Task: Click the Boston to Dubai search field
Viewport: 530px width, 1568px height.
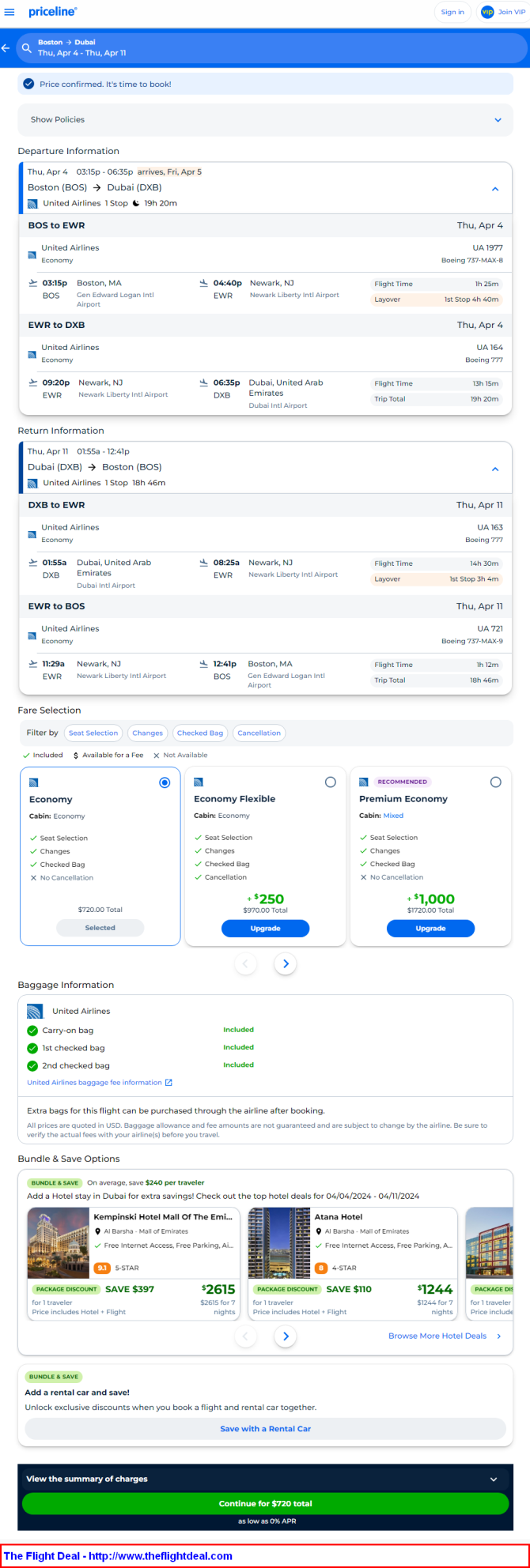Action: [x=272, y=48]
